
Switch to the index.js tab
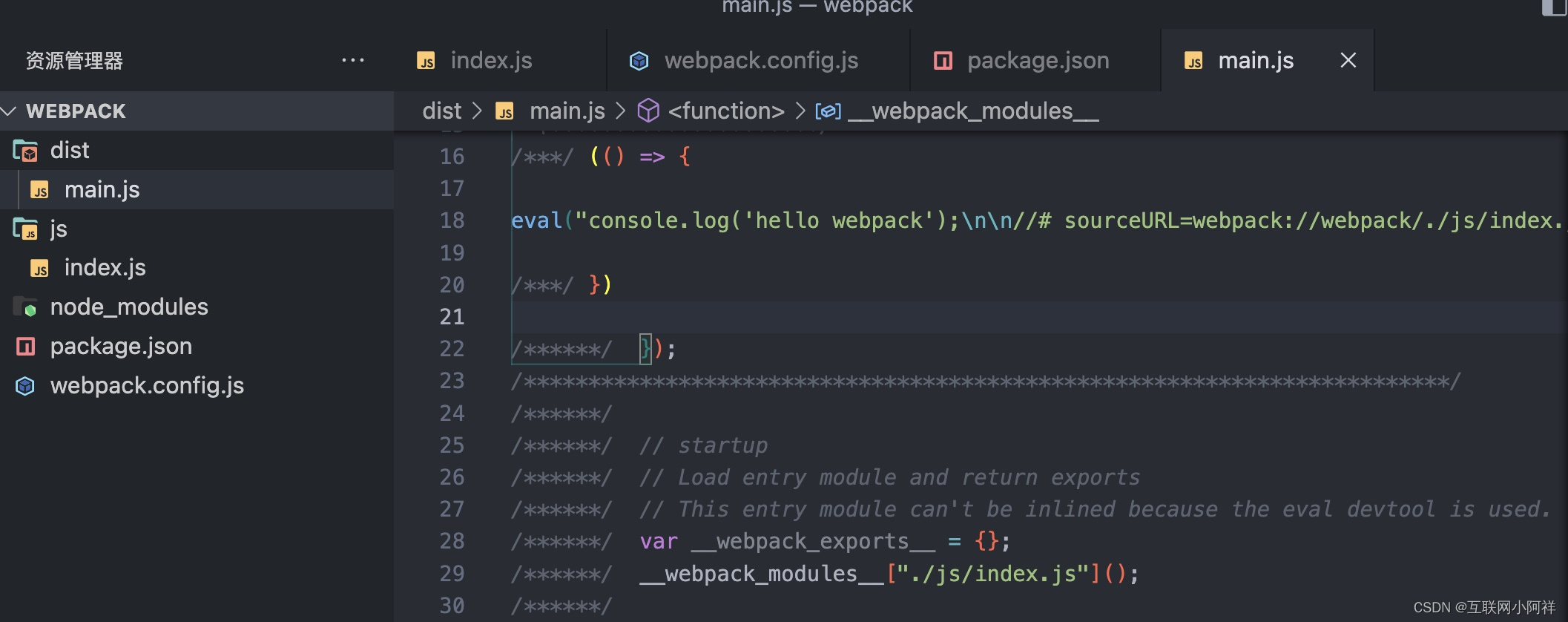(x=491, y=60)
